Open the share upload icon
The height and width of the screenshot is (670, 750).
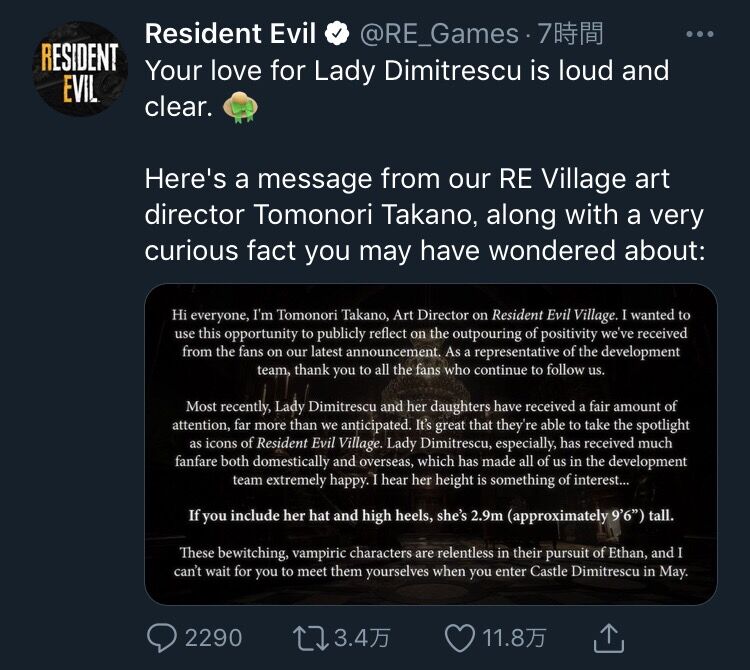click(608, 638)
